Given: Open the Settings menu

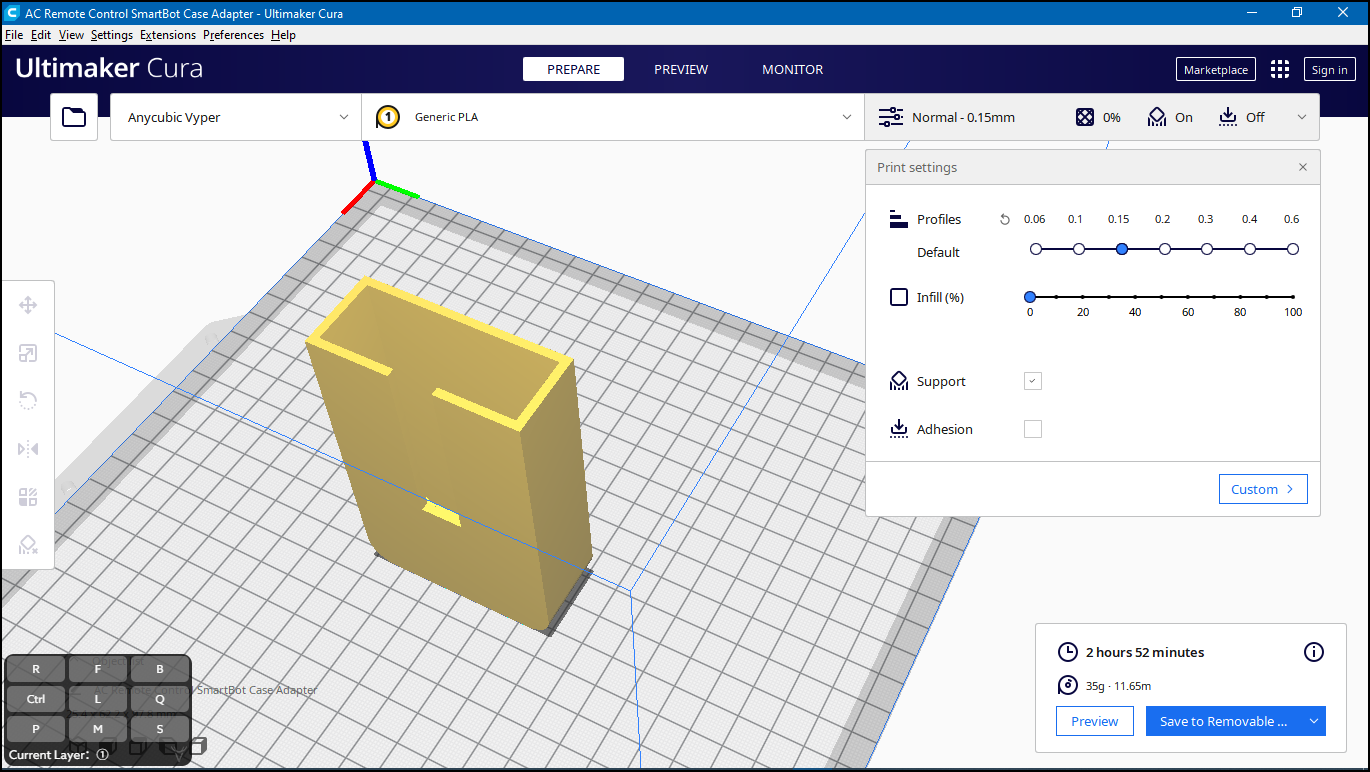Looking at the screenshot, I should click(x=112, y=35).
